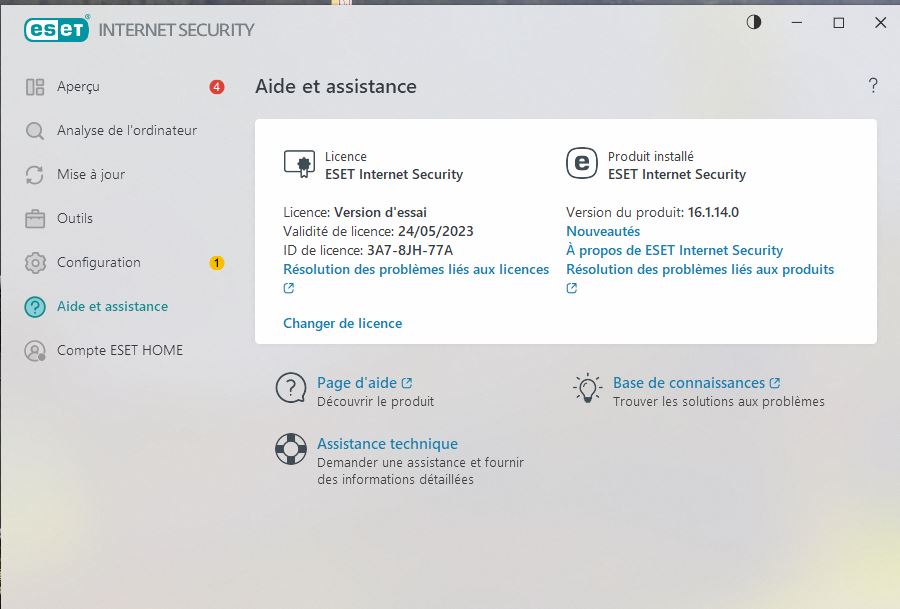Click the help question mark at top right
900x609 pixels.
873,86
